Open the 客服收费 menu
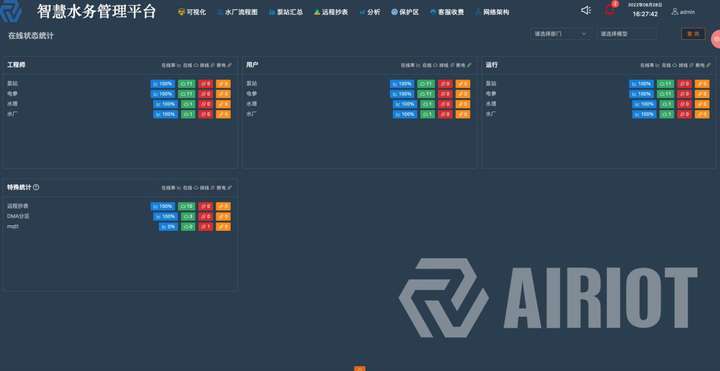This screenshot has height=371, width=720. [x=447, y=12]
